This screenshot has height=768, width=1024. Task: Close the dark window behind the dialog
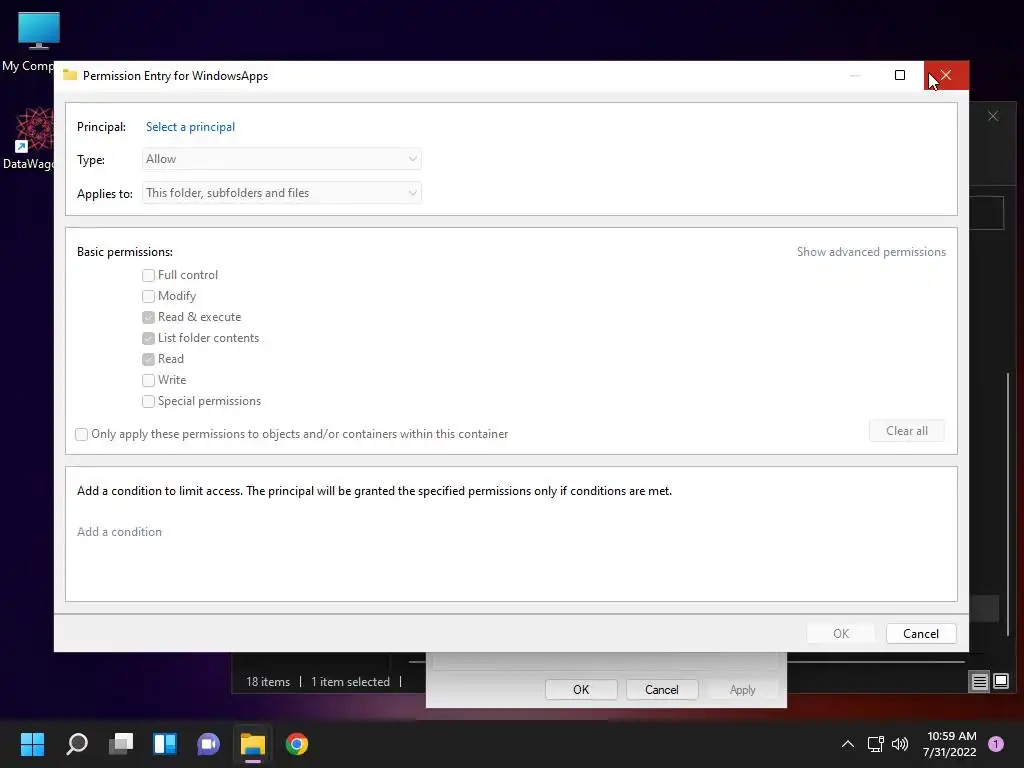pos(993,116)
